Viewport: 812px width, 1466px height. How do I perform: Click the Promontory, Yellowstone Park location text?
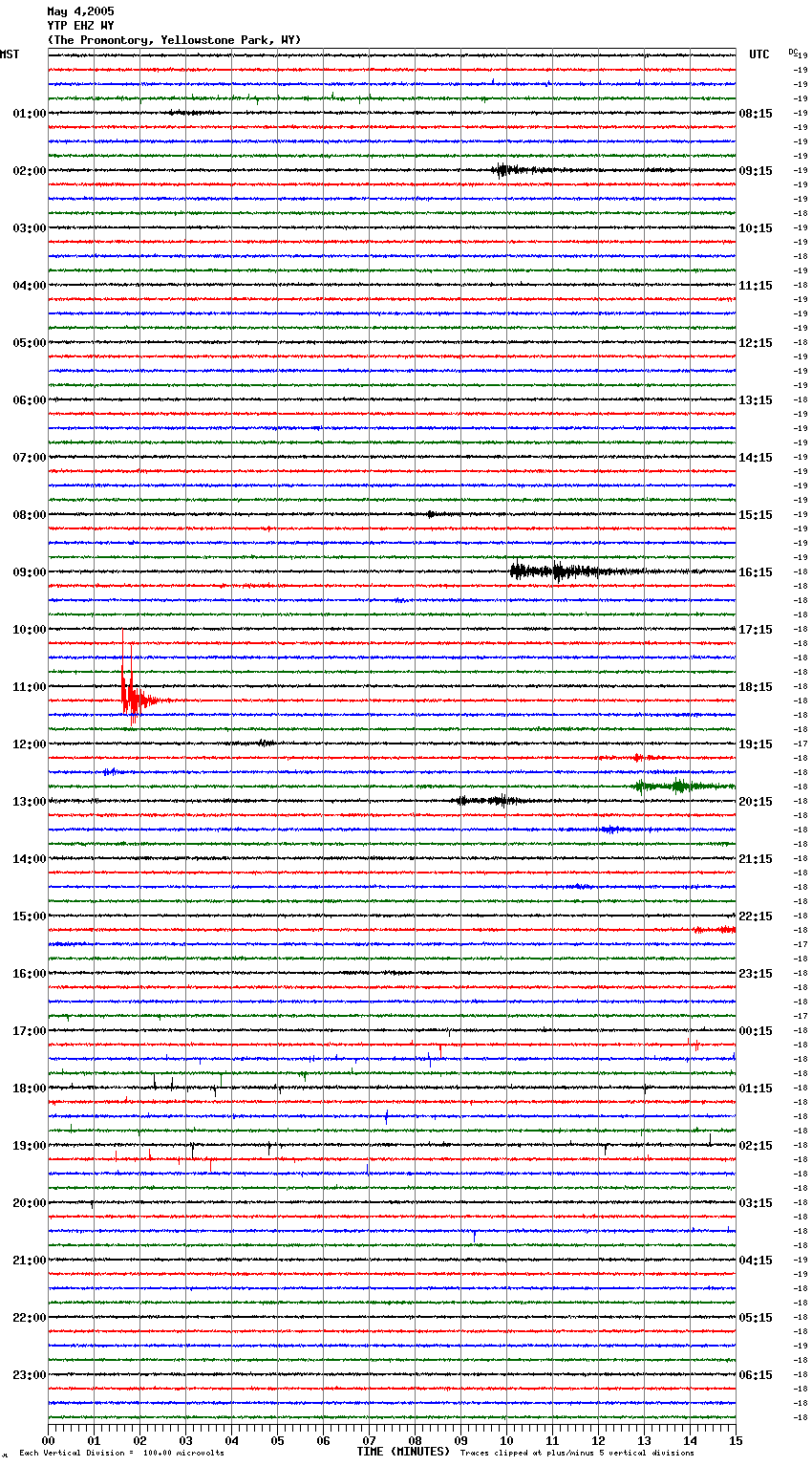coord(174,40)
